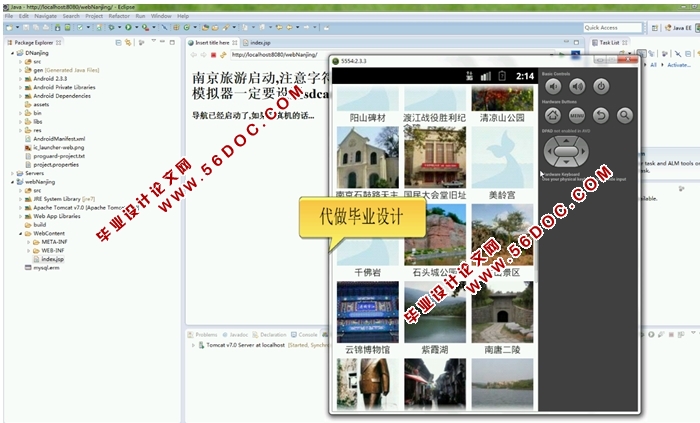700x423 pixels.
Task: Switch to the index.jsp editor tab
Action: point(260,43)
